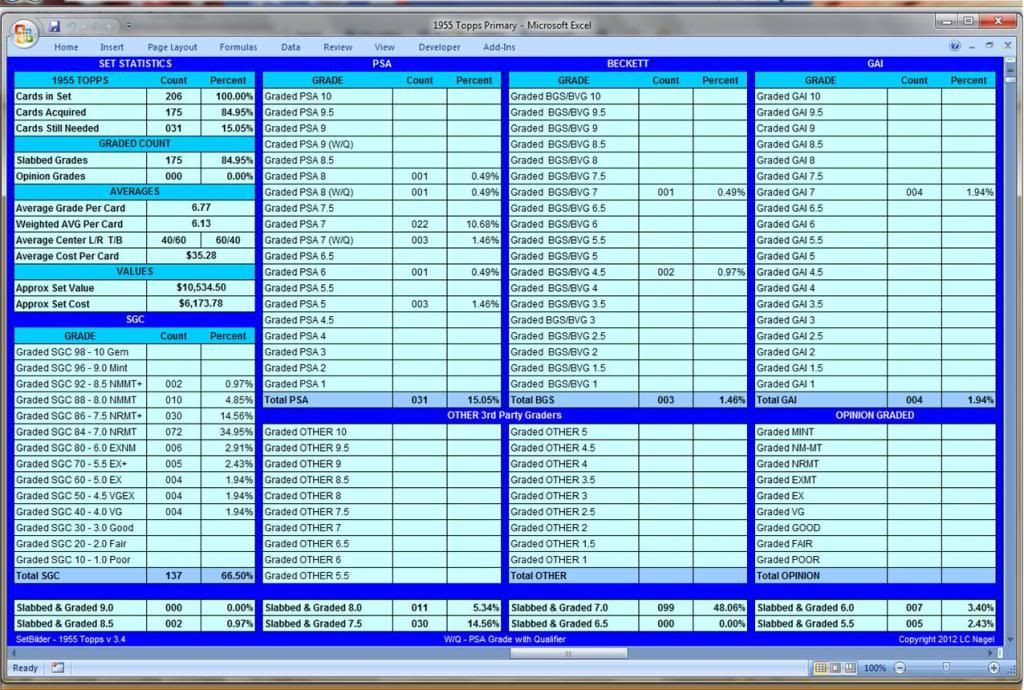Viewport: 1024px width, 690px height.
Task: Select 'Graded OTHER 10' cell
Action: pos(328,431)
